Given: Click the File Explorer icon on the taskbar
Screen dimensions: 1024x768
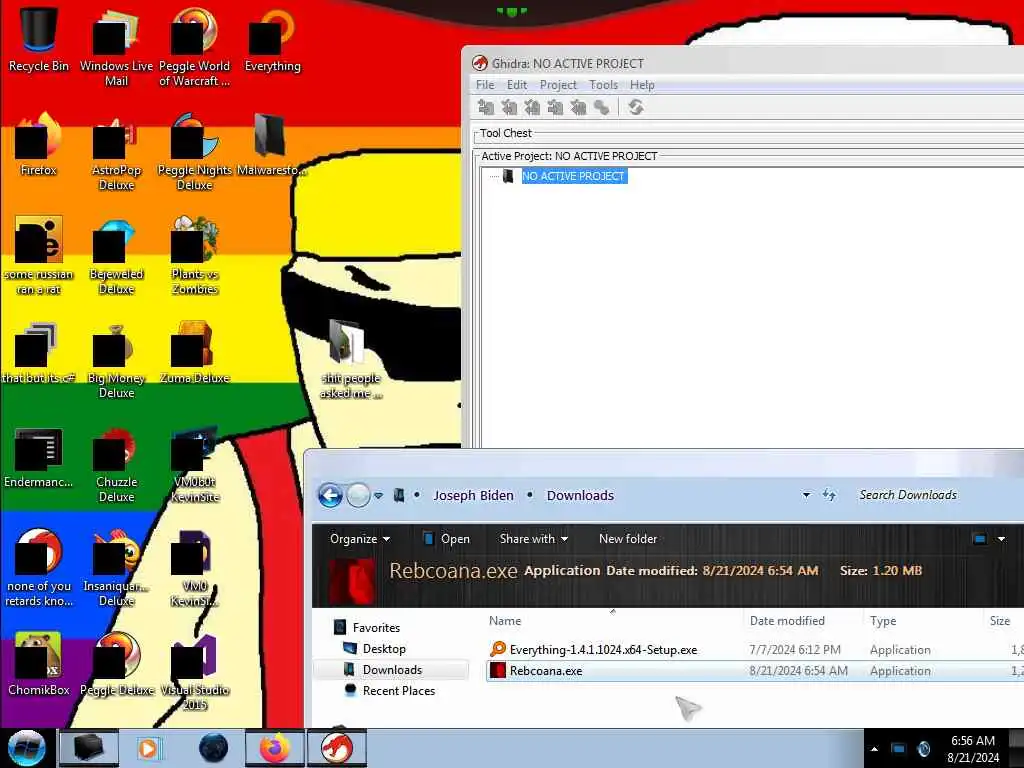Looking at the screenshot, I should (89, 748).
